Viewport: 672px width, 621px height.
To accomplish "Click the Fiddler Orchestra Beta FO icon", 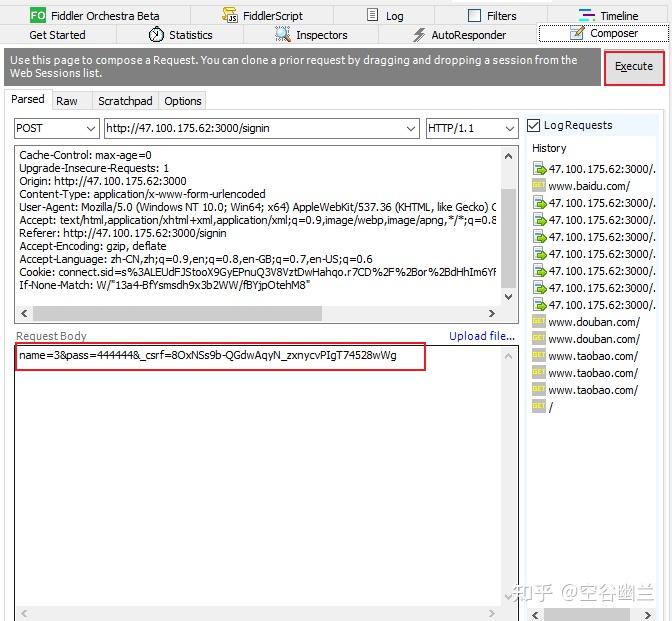I will coord(38,16).
